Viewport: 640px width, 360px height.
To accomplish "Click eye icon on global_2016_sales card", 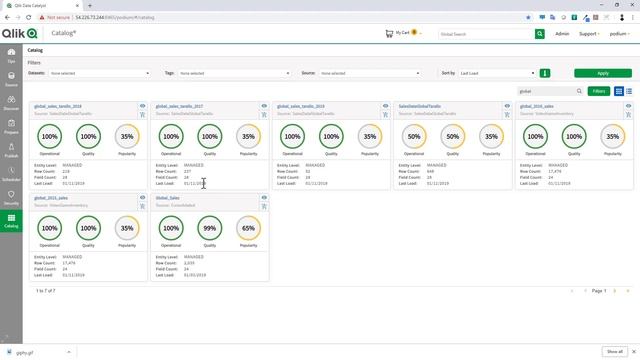I will [629, 106].
